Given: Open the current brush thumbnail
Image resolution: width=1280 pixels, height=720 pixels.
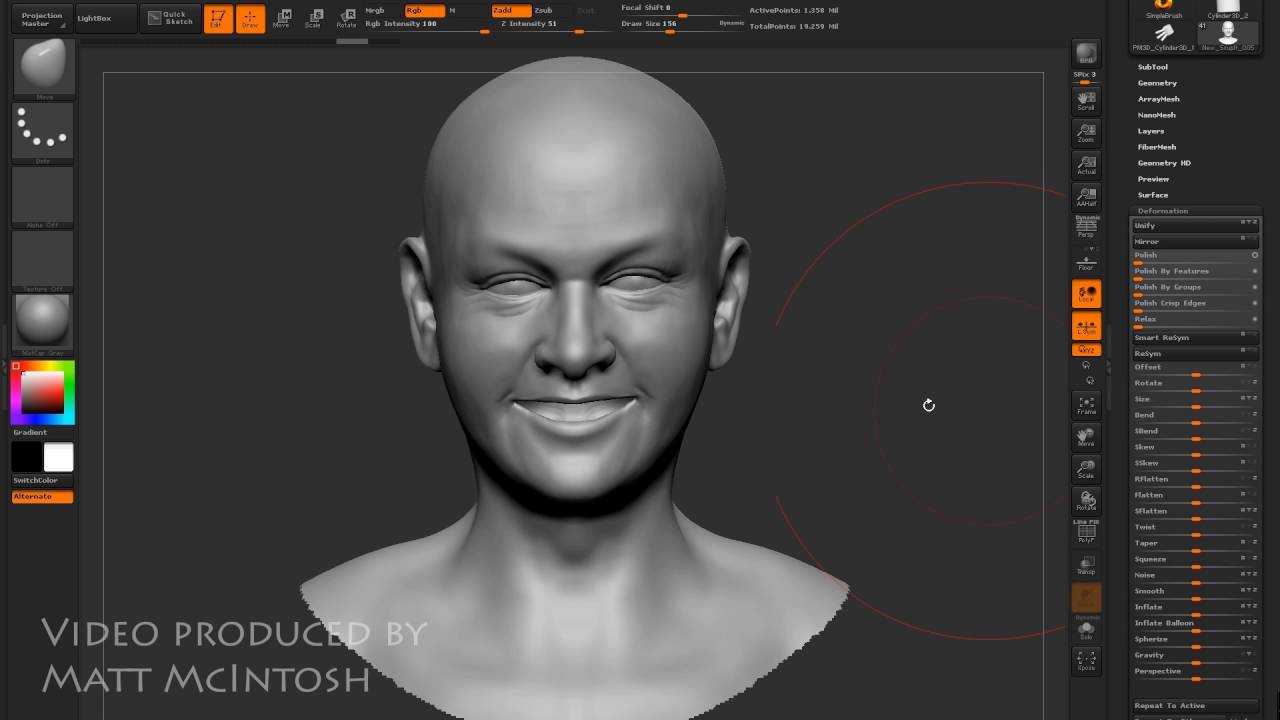Looking at the screenshot, I should 43,69.
